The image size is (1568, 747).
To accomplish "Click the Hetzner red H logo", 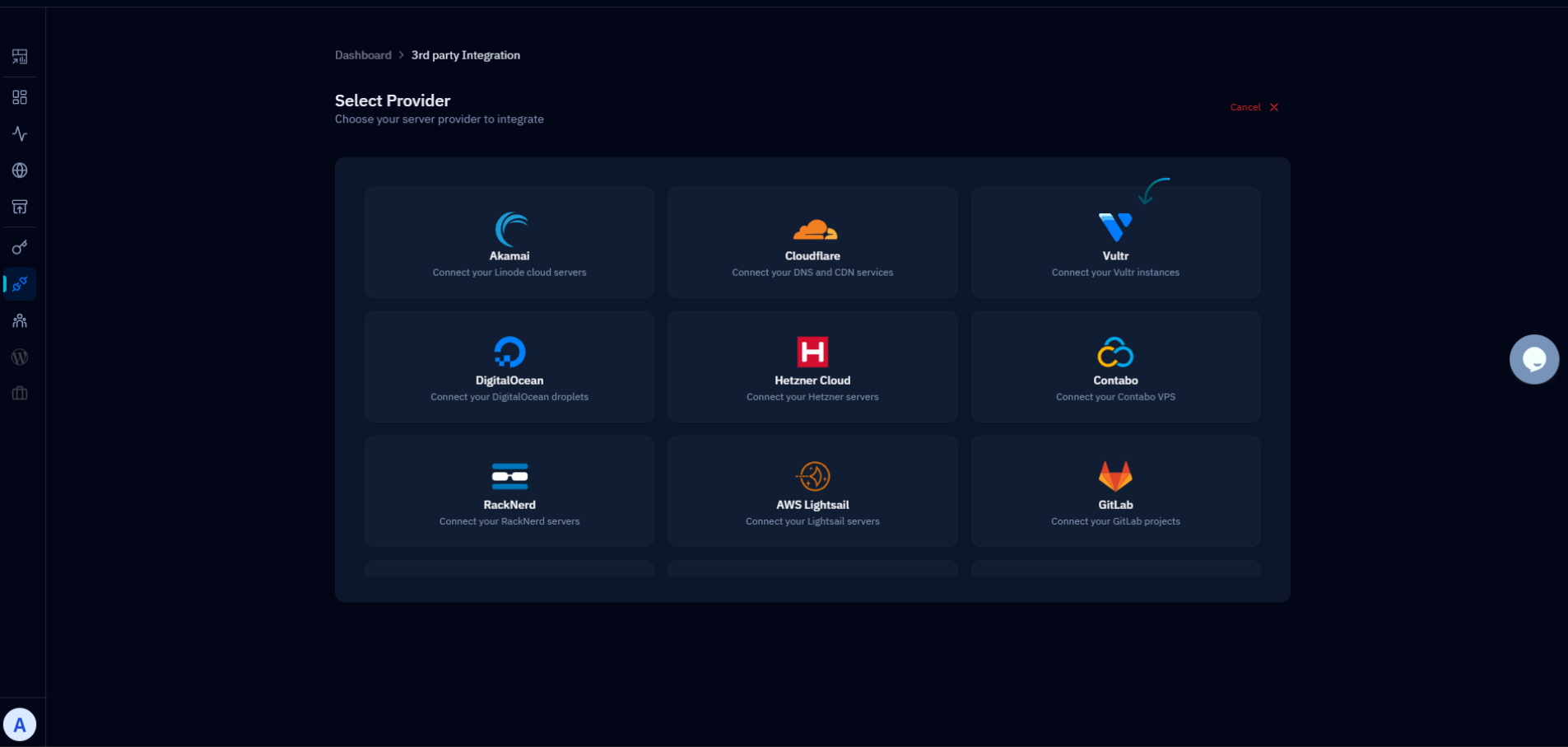I will (812, 352).
